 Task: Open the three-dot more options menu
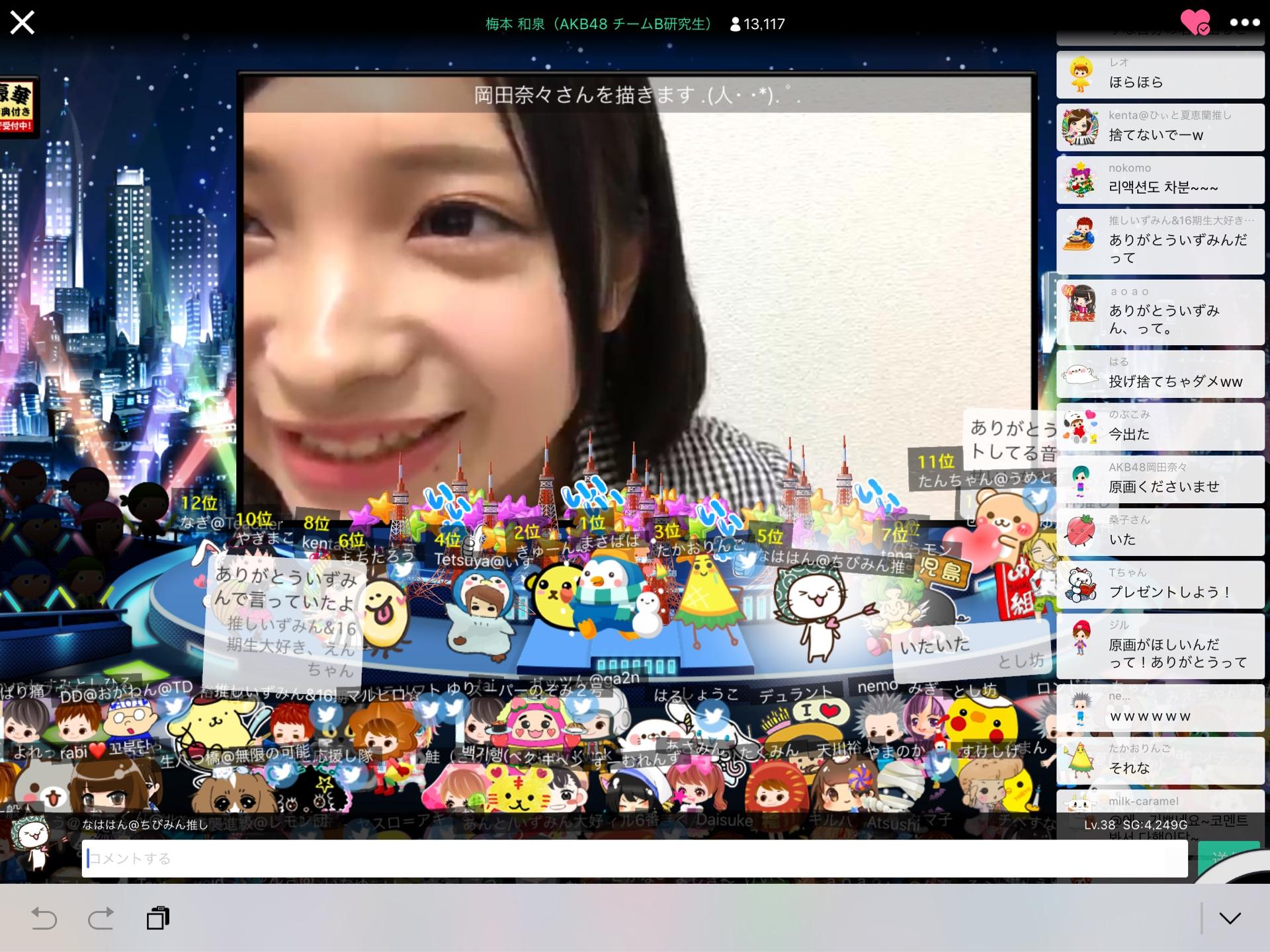(x=1244, y=22)
